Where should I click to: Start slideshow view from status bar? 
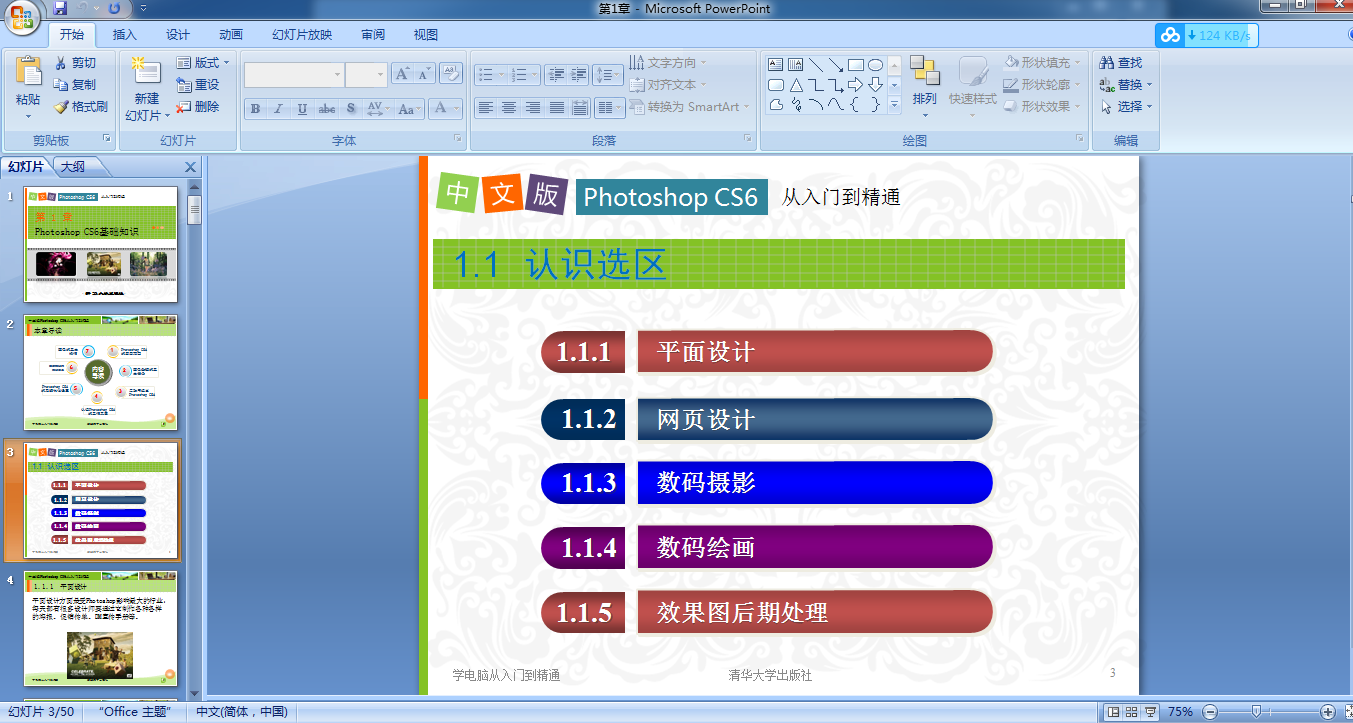(x=1150, y=712)
